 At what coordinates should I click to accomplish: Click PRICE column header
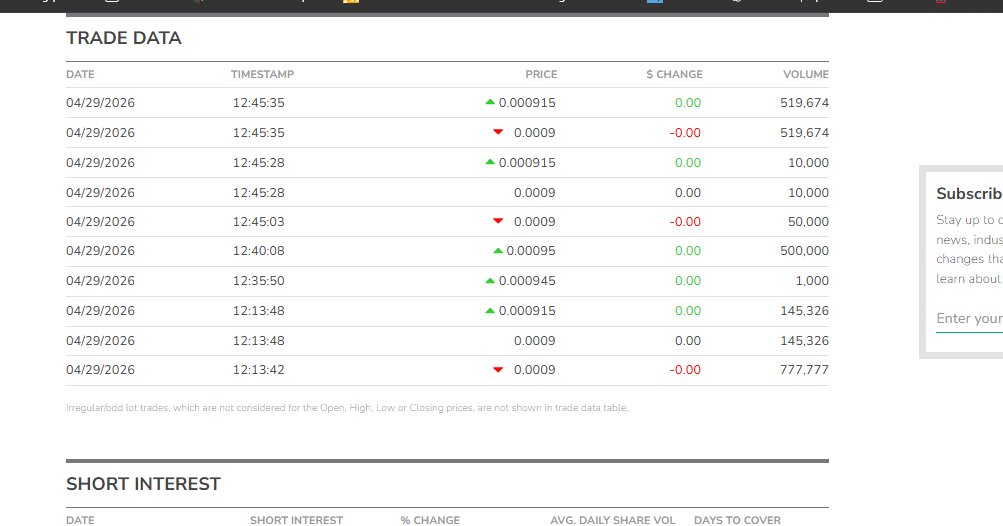(541, 74)
